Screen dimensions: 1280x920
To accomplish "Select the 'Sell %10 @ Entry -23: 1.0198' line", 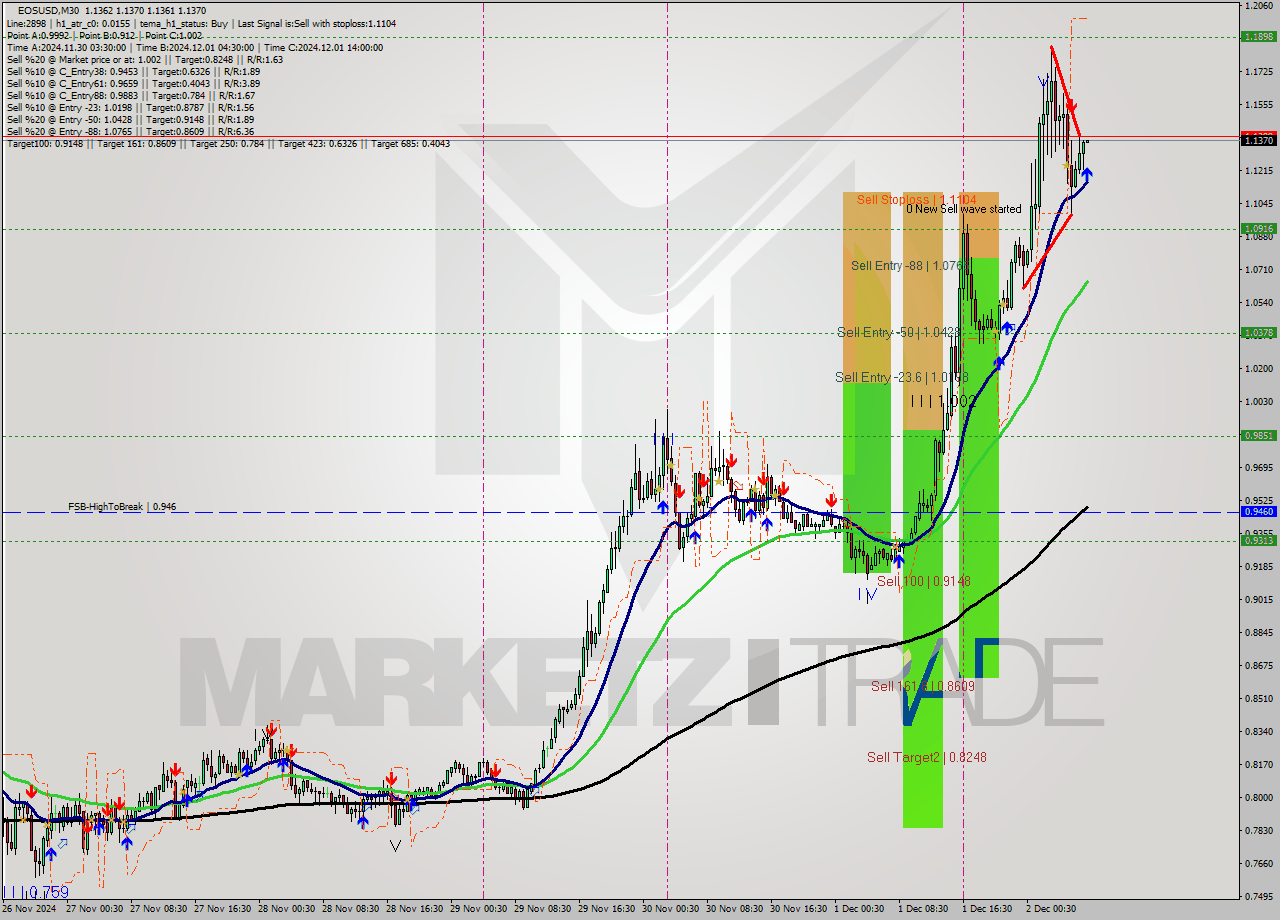I will (130, 107).
